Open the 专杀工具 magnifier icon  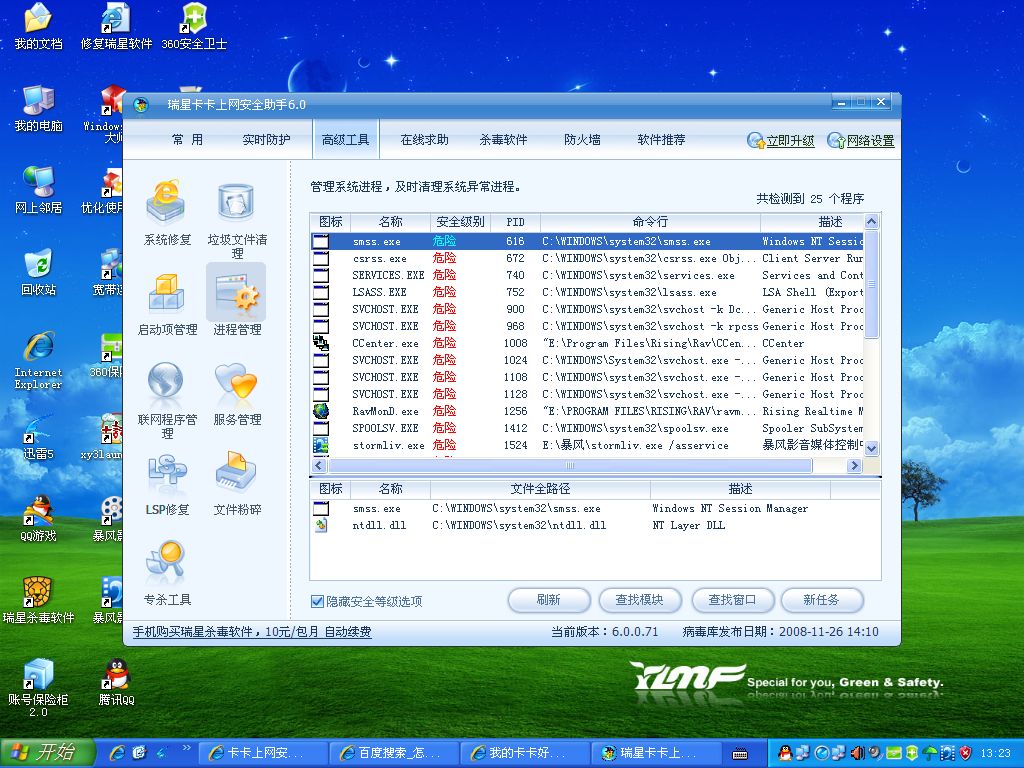tap(167, 562)
